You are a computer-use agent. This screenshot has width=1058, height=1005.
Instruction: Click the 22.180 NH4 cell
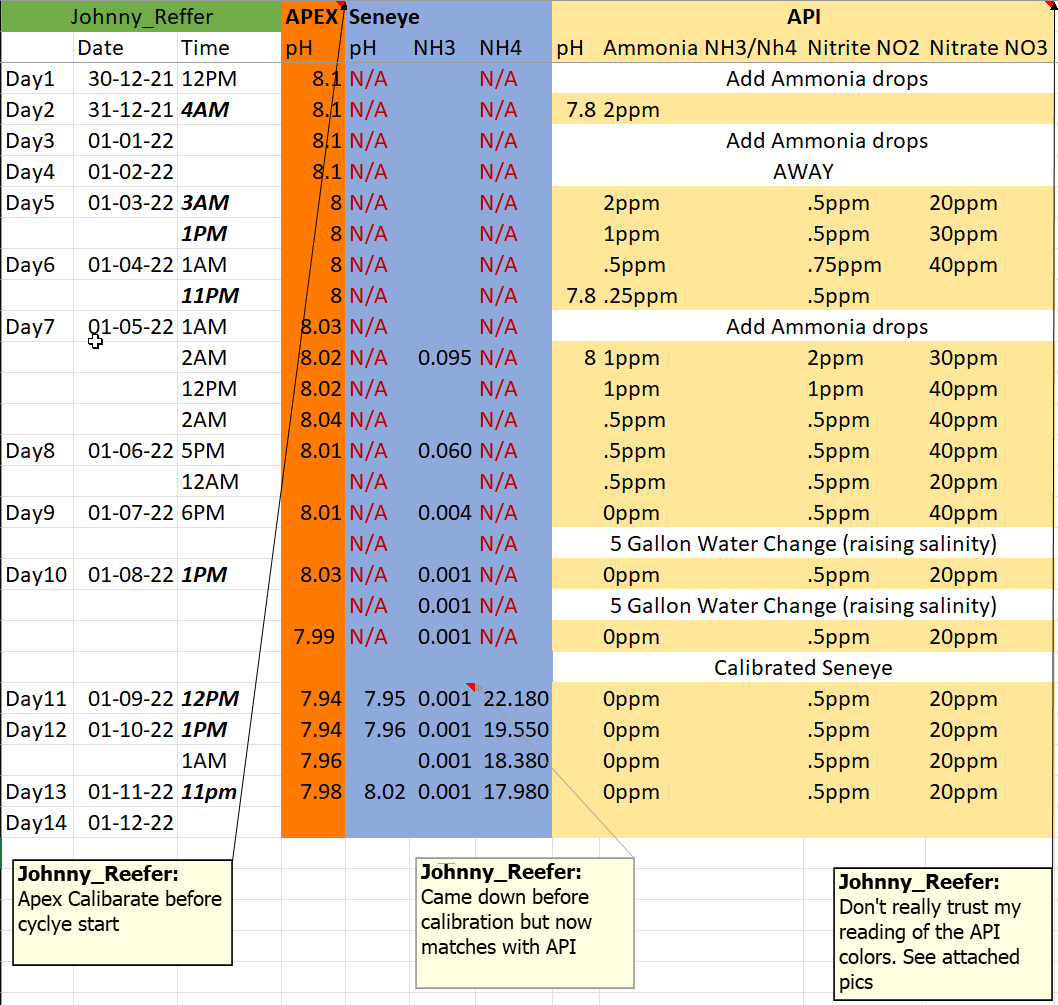(x=516, y=699)
